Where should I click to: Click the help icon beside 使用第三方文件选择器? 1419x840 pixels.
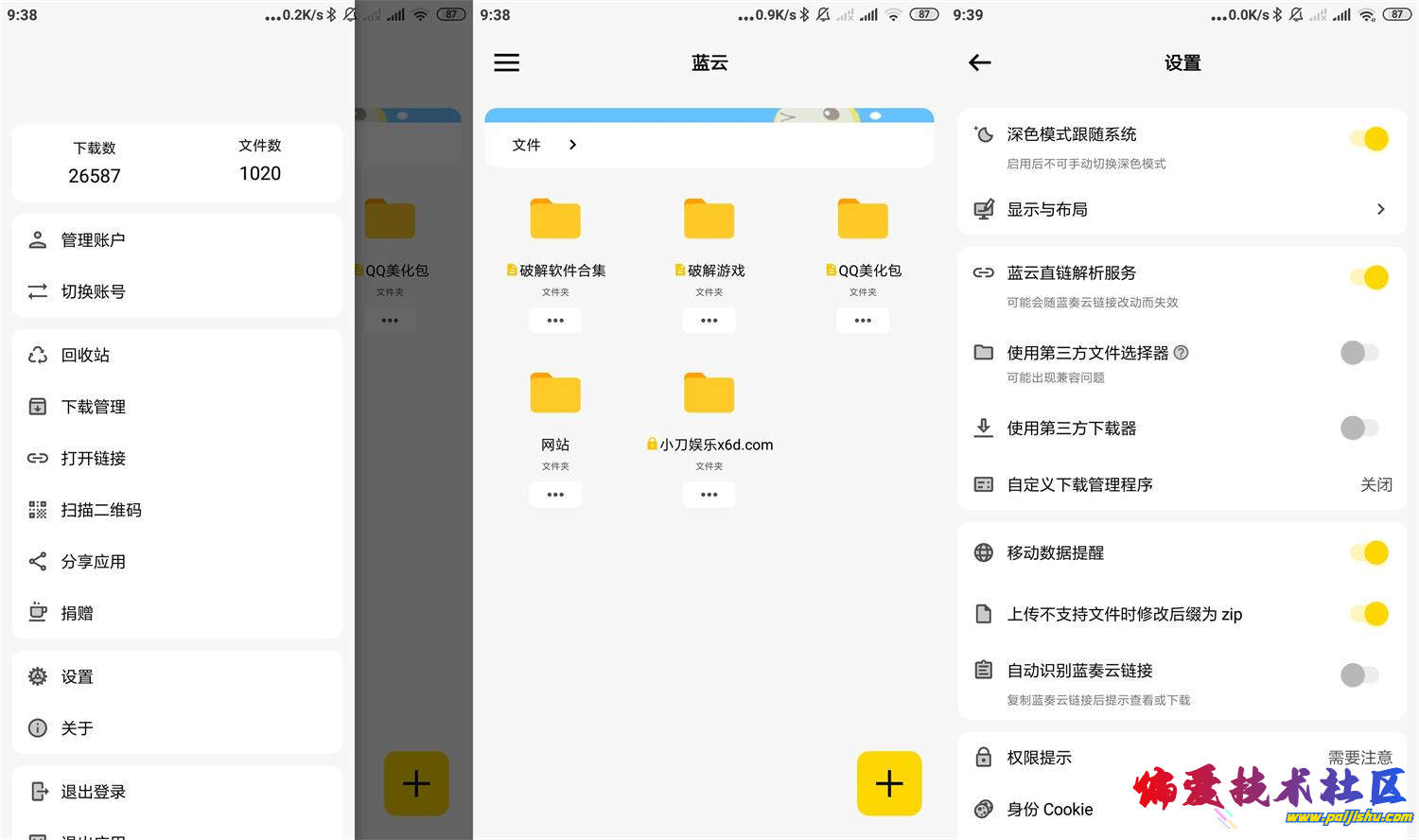1181,353
